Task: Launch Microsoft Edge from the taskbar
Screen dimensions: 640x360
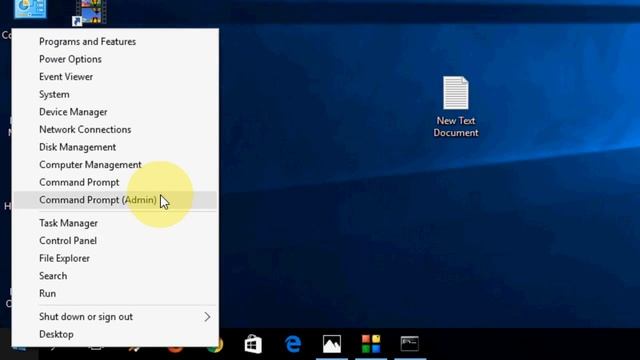Action: [x=293, y=344]
